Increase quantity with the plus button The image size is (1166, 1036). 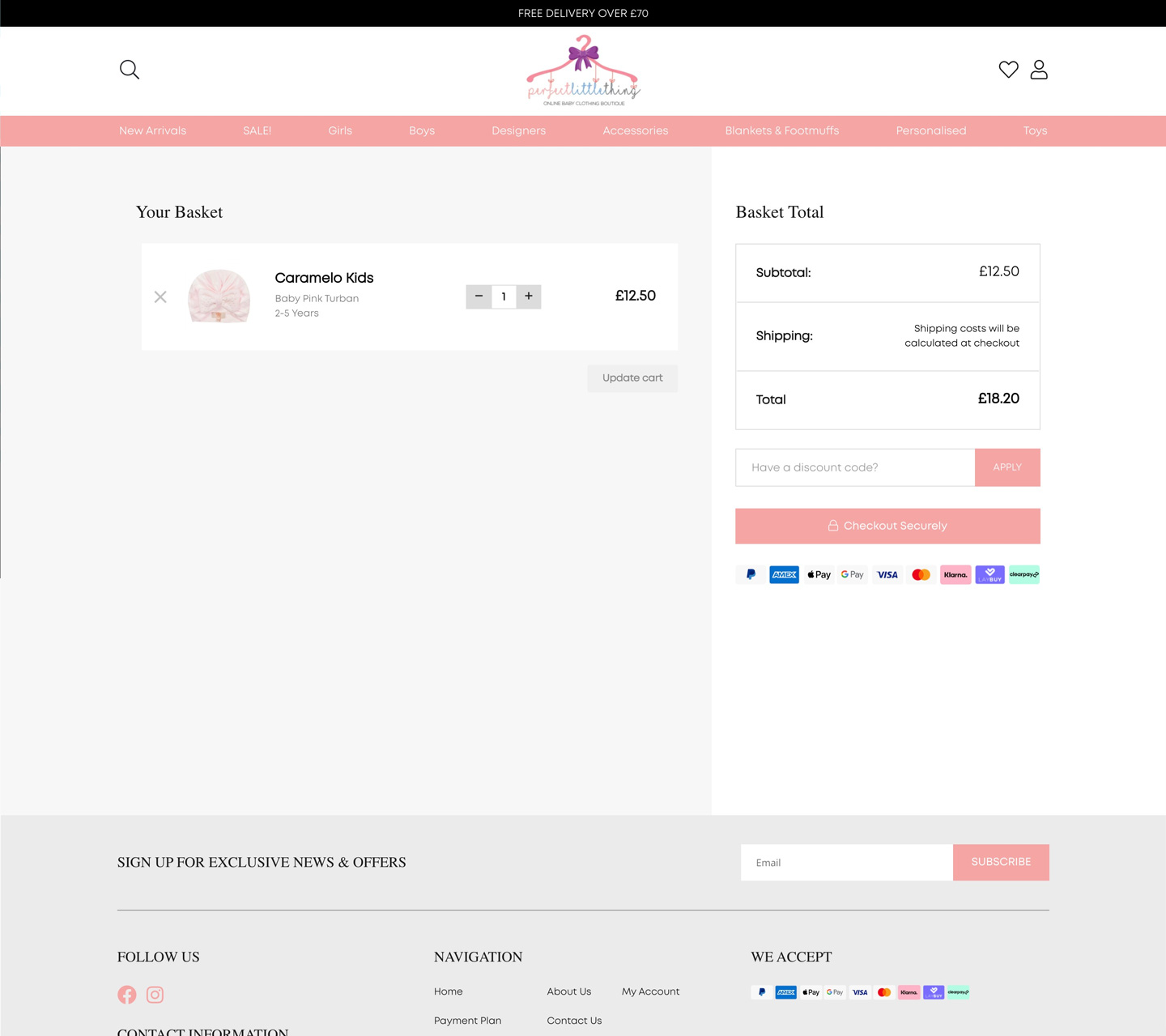point(529,296)
